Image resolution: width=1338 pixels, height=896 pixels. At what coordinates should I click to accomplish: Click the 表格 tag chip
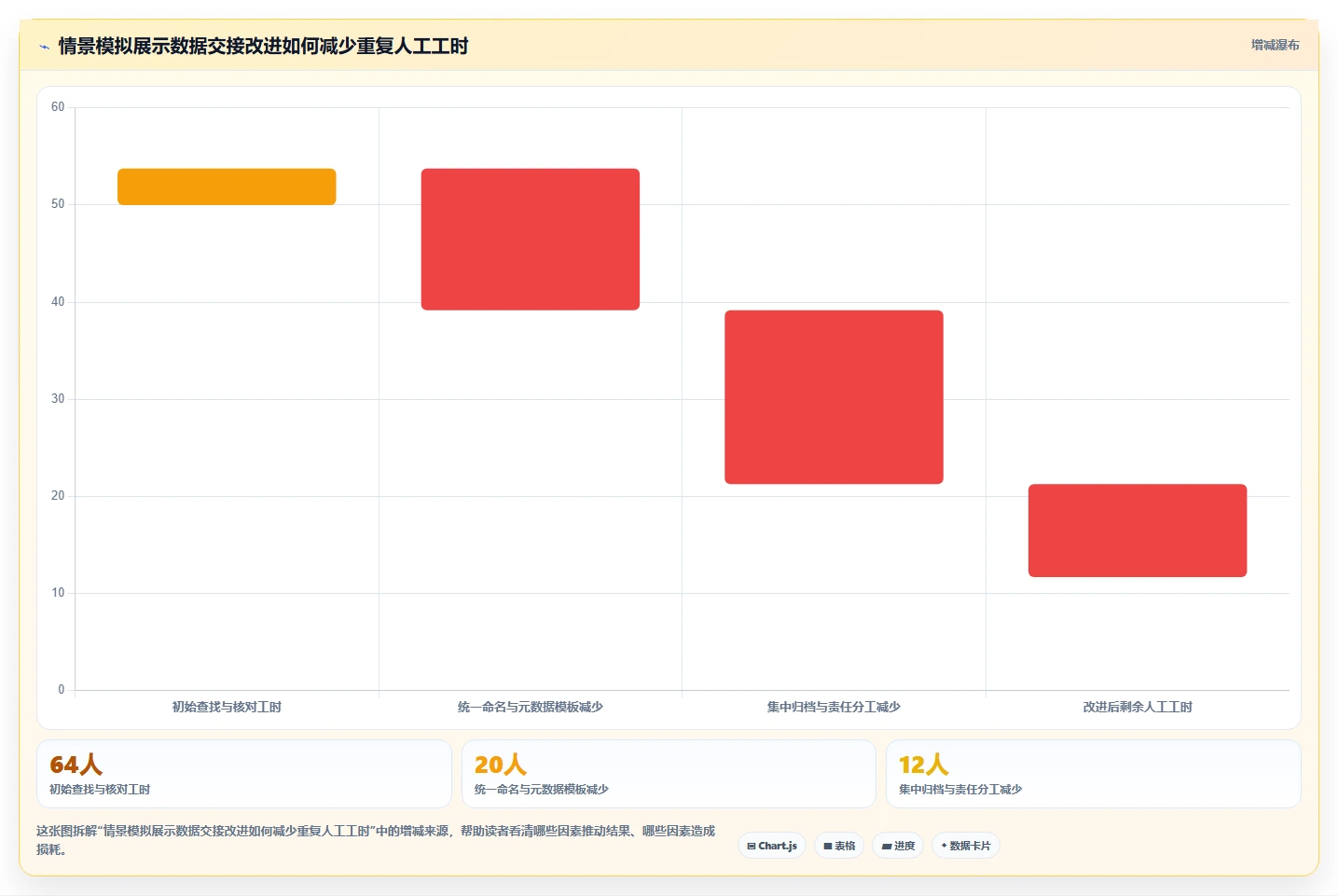pyautogui.click(x=839, y=846)
